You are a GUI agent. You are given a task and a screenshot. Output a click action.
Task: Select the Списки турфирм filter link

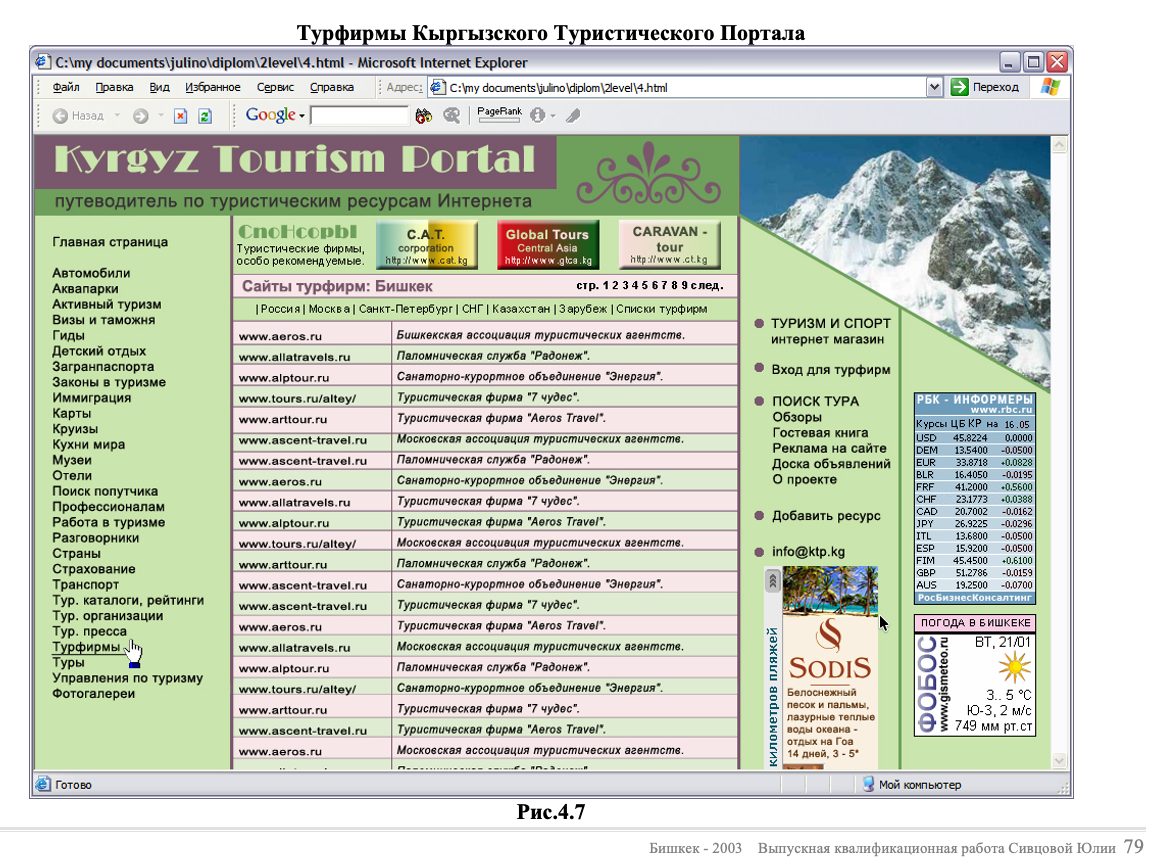(x=661, y=309)
